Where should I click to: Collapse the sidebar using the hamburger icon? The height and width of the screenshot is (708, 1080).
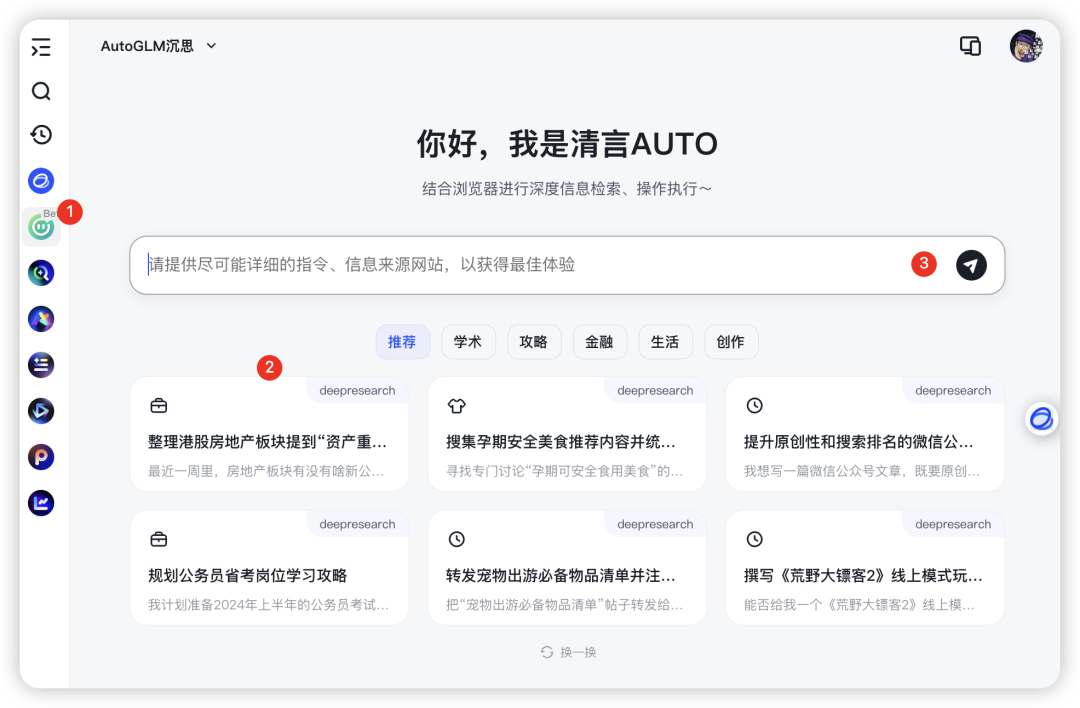[x=41, y=47]
